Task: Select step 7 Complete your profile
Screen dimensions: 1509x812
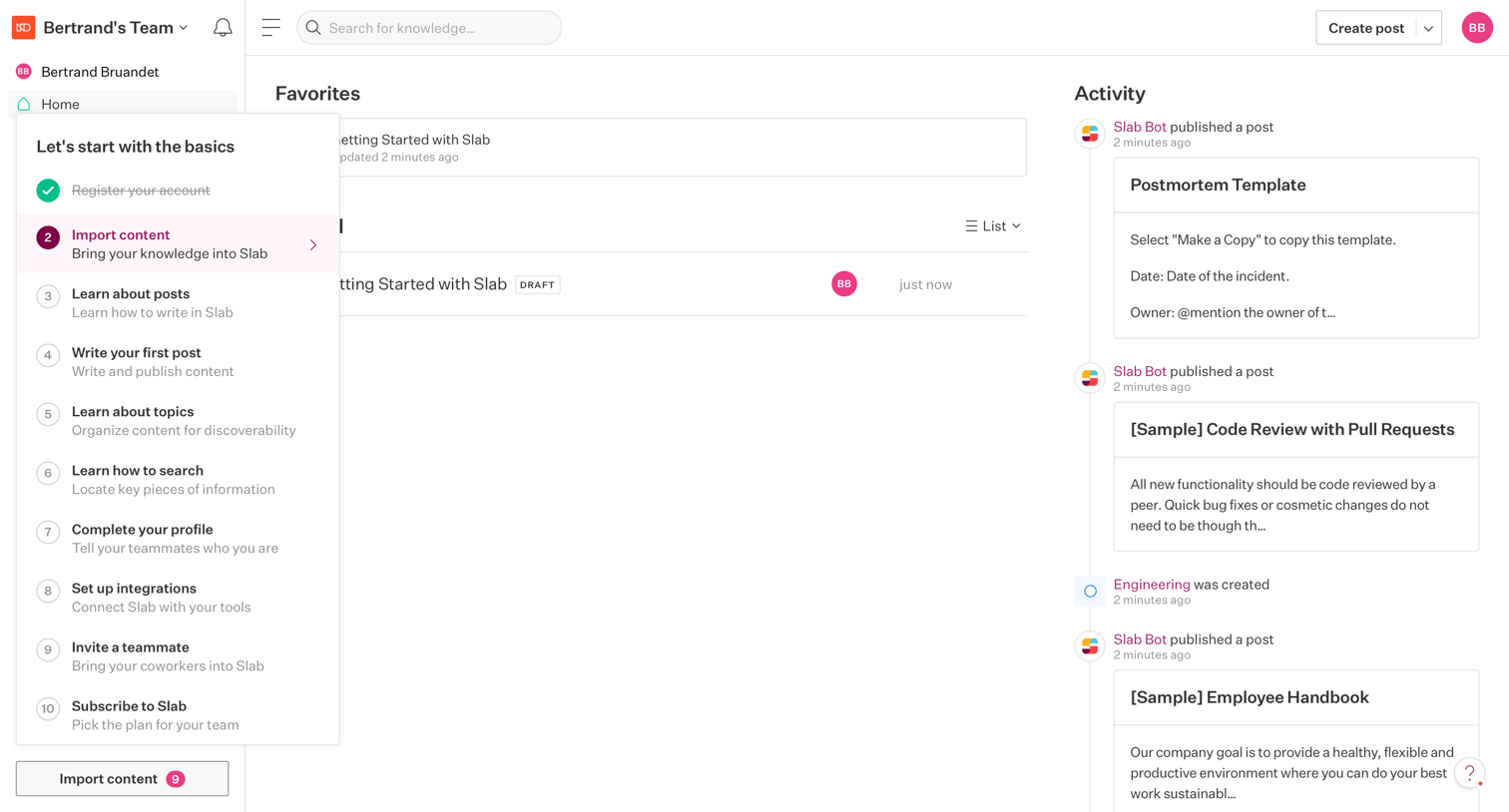Action: [178, 539]
